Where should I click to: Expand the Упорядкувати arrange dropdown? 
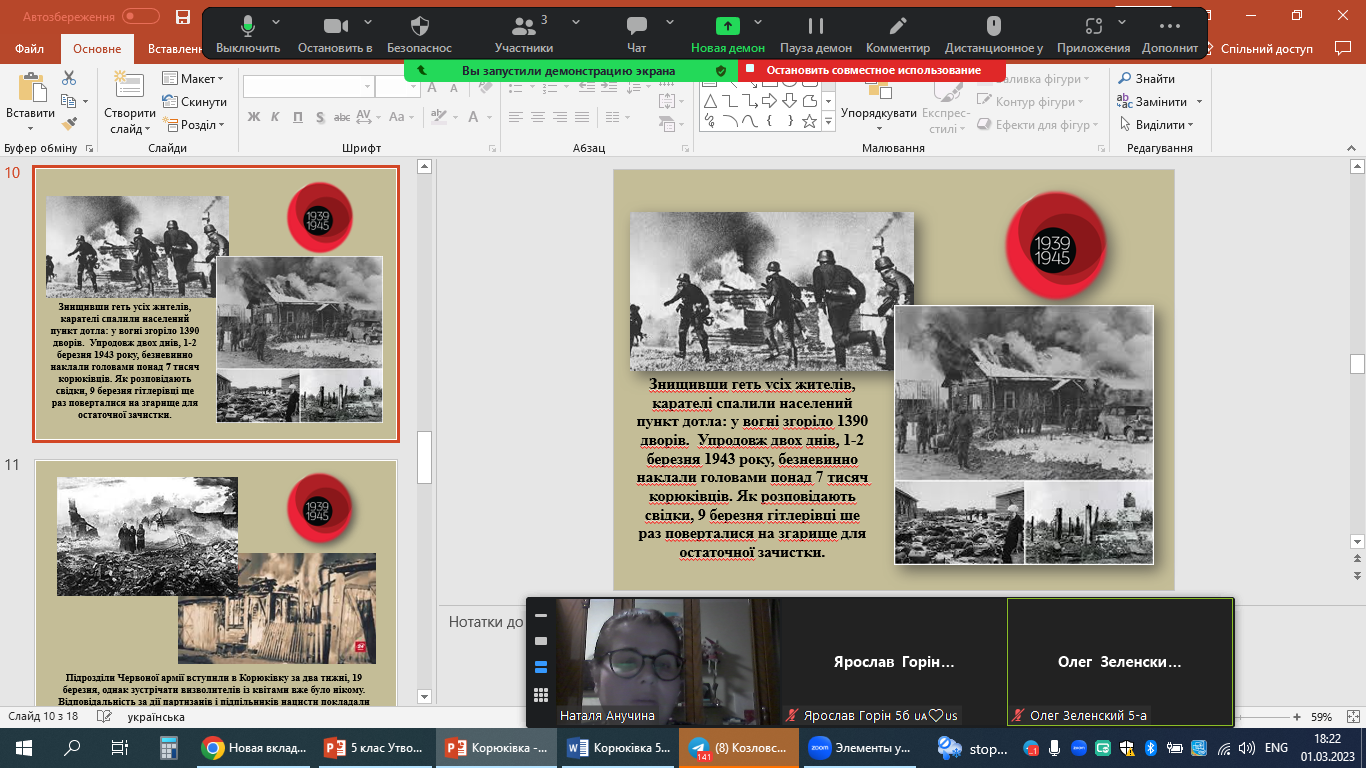(x=879, y=128)
